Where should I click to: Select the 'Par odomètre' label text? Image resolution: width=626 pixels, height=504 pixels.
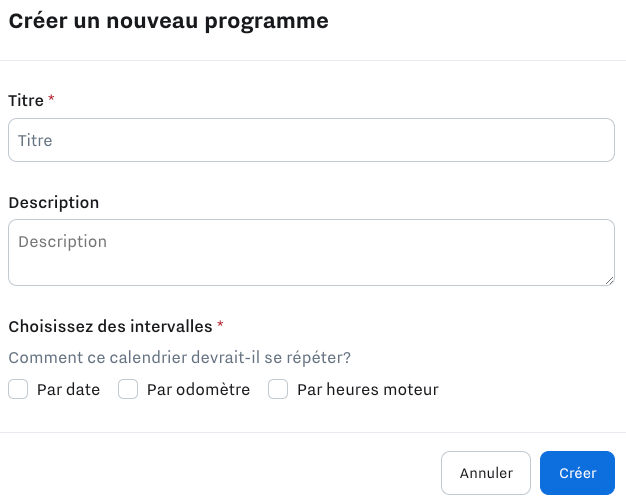click(198, 390)
